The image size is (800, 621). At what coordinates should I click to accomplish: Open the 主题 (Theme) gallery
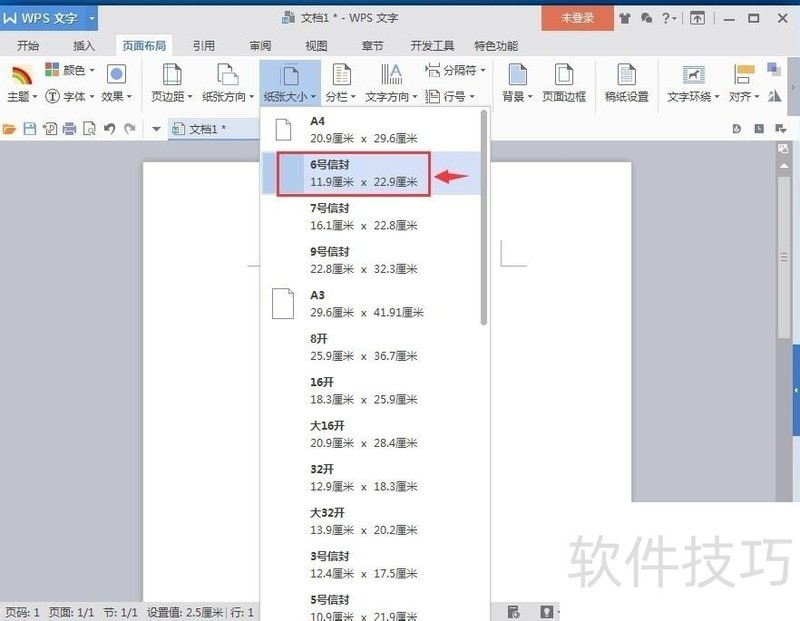click(21, 83)
